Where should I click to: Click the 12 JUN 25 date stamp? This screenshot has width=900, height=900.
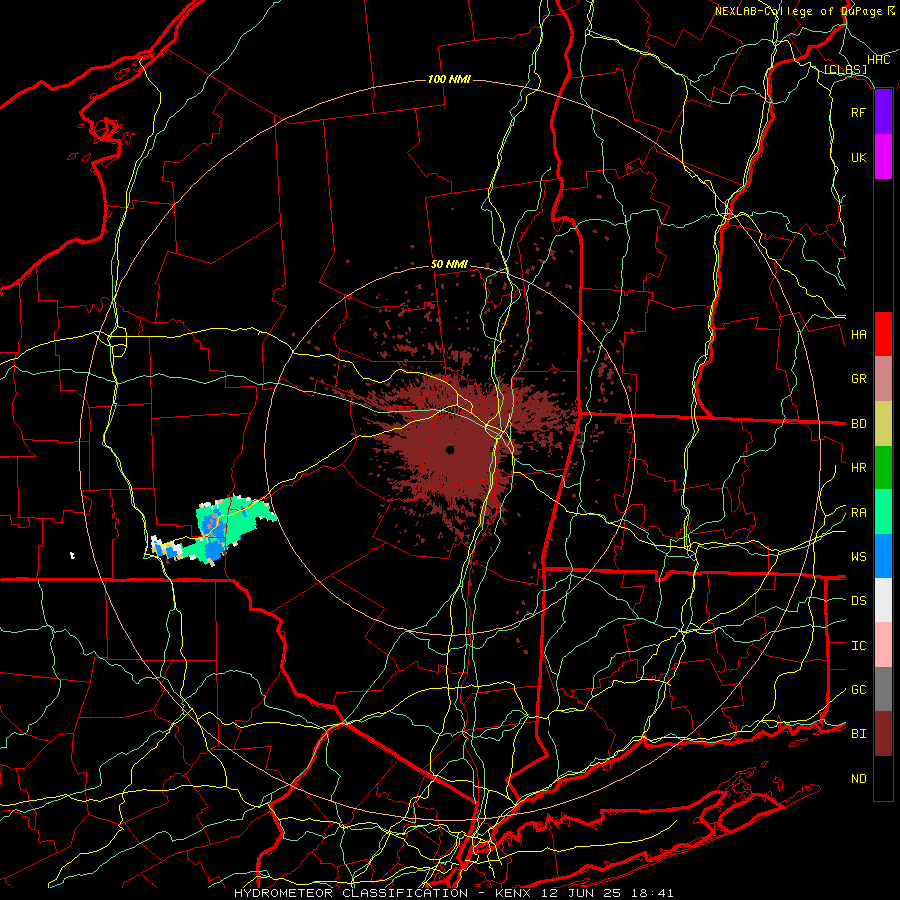click(584, 893)
